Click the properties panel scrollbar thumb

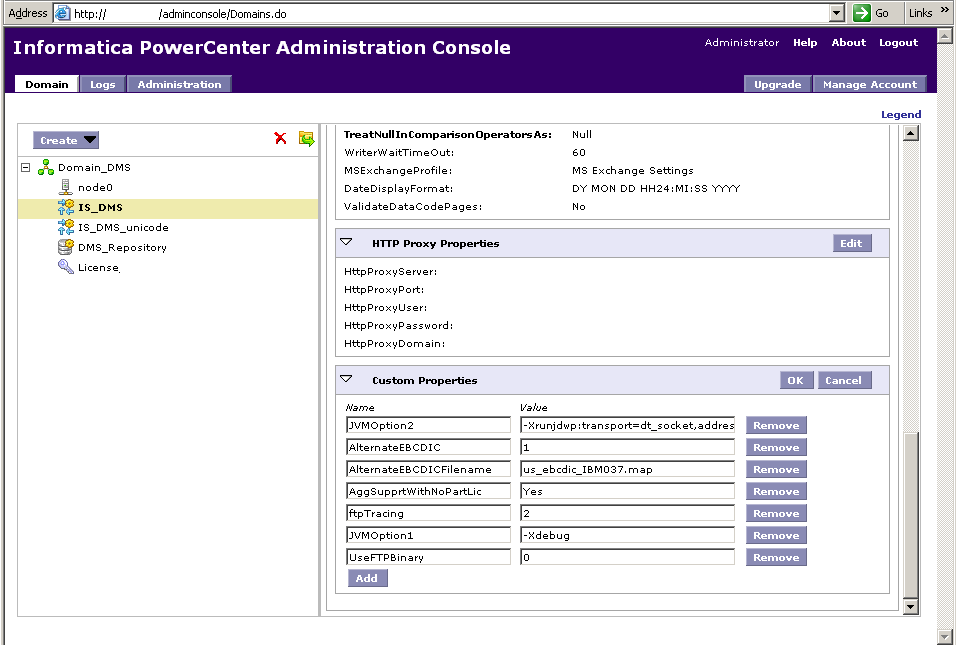point(910,515)
